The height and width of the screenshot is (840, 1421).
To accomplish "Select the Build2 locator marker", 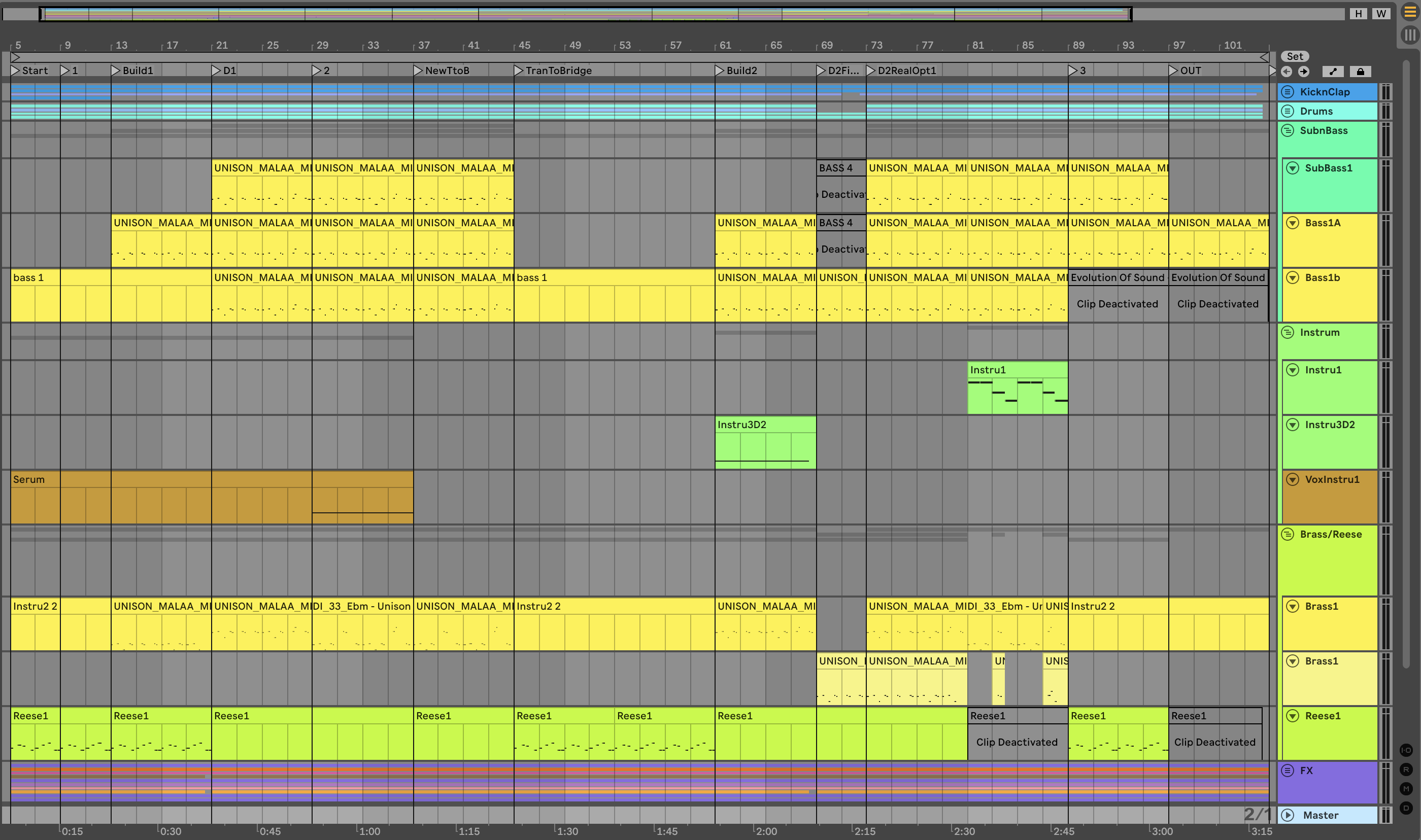I will [x=720, y=70].
